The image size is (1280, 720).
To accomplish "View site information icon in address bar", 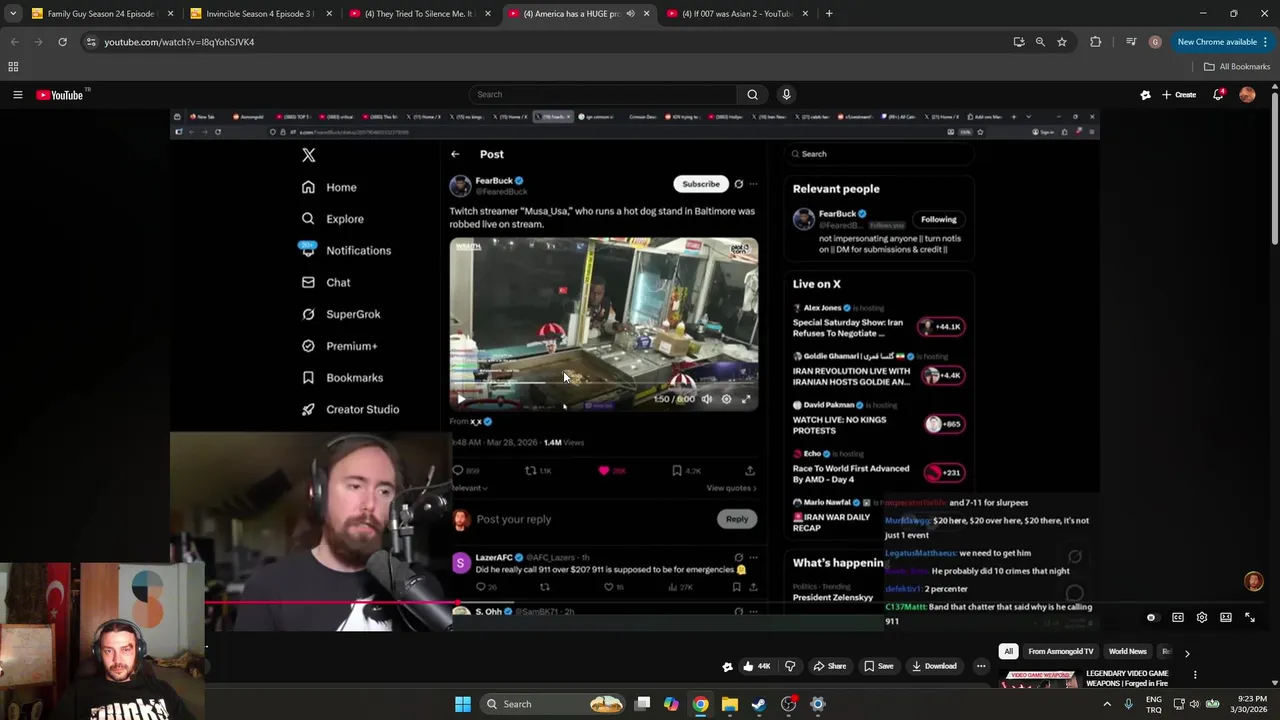I will point(91,42).
